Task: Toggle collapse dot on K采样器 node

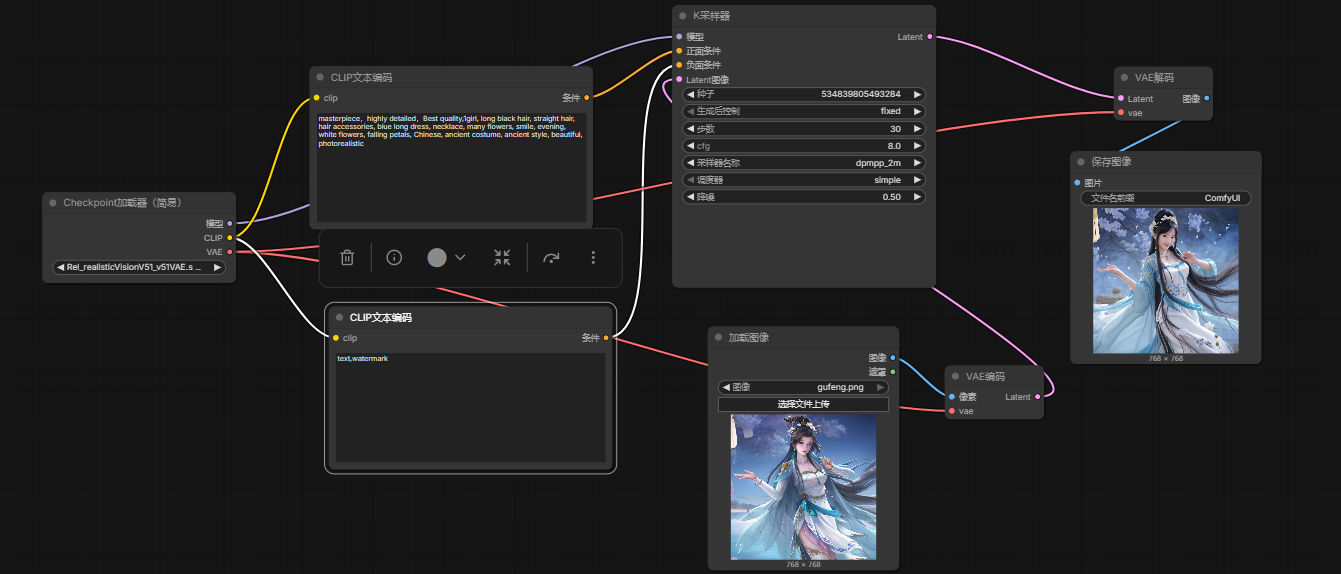Action: click(684, 16)
